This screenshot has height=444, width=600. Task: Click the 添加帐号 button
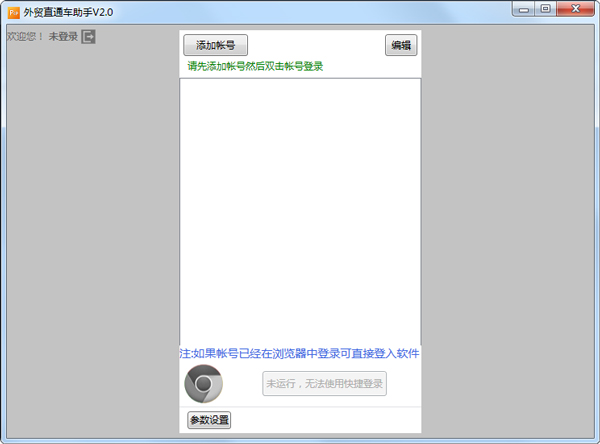215,45
